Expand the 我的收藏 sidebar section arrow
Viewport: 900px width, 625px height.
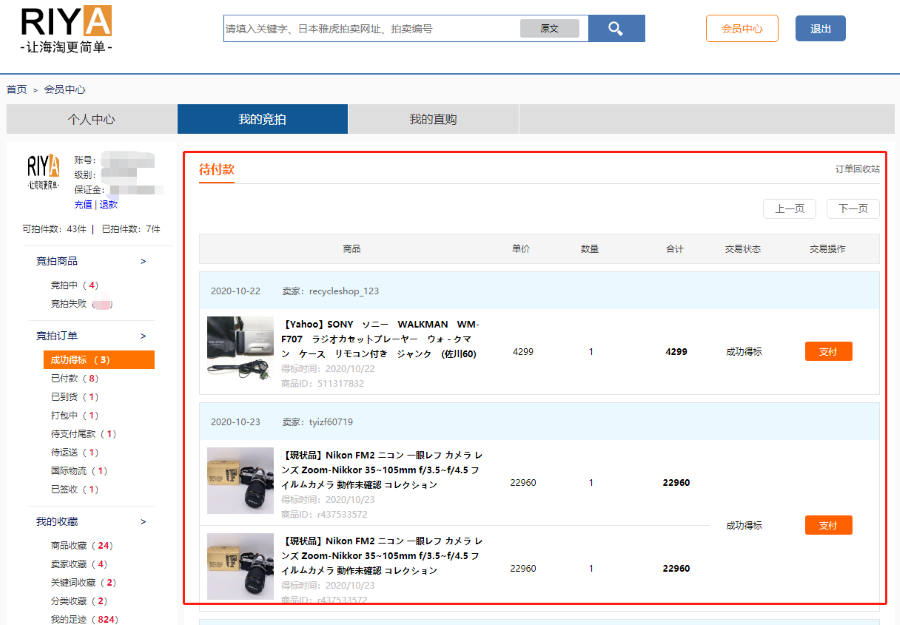tap(143, 522)
